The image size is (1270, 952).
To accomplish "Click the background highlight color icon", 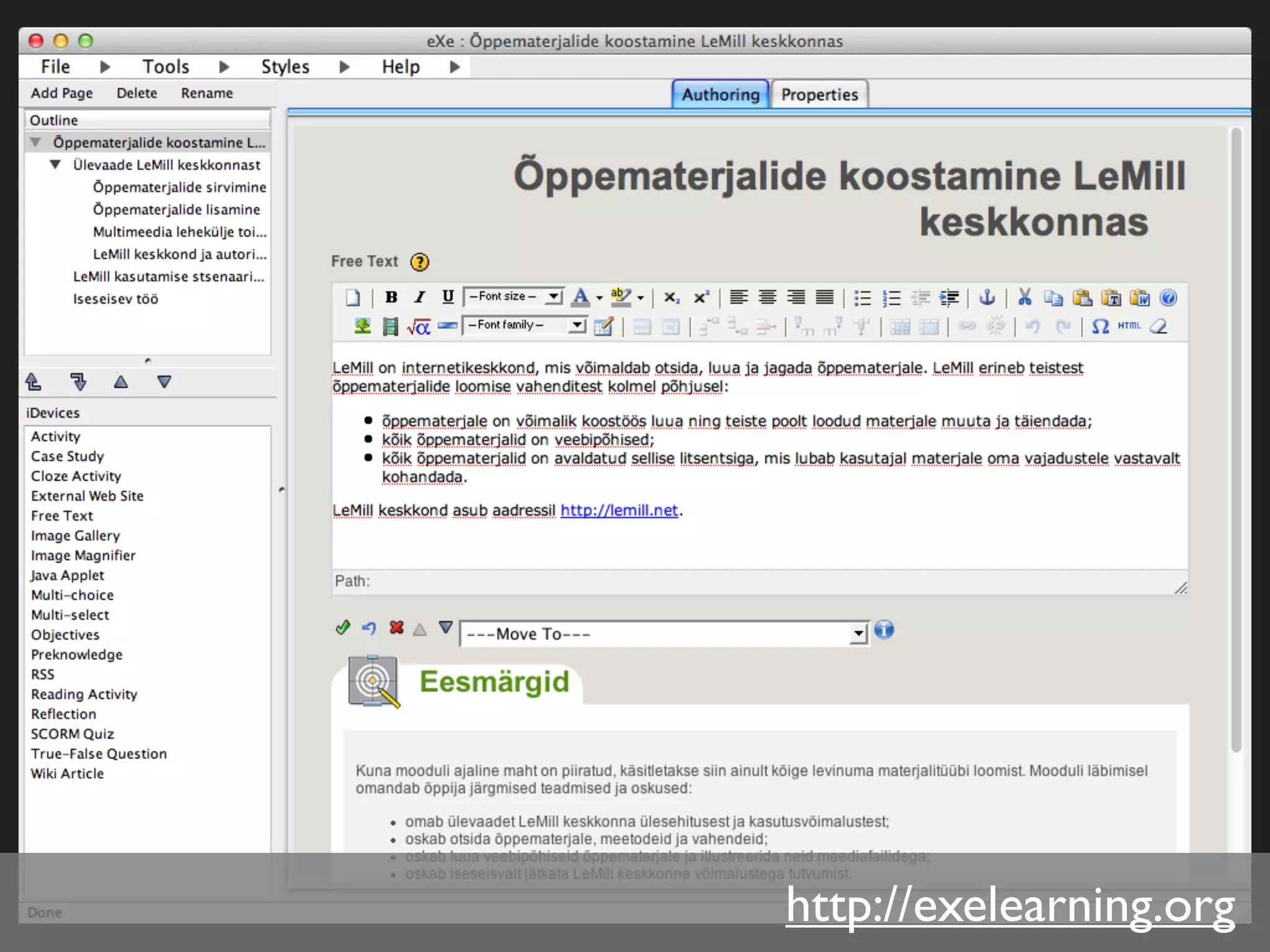I will pos(621,297).
